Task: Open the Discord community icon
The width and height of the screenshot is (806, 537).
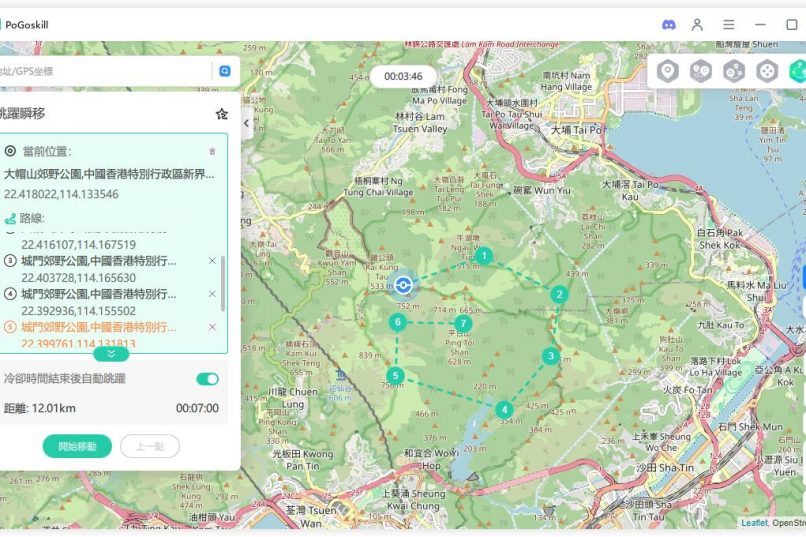Action: point(668,24)
